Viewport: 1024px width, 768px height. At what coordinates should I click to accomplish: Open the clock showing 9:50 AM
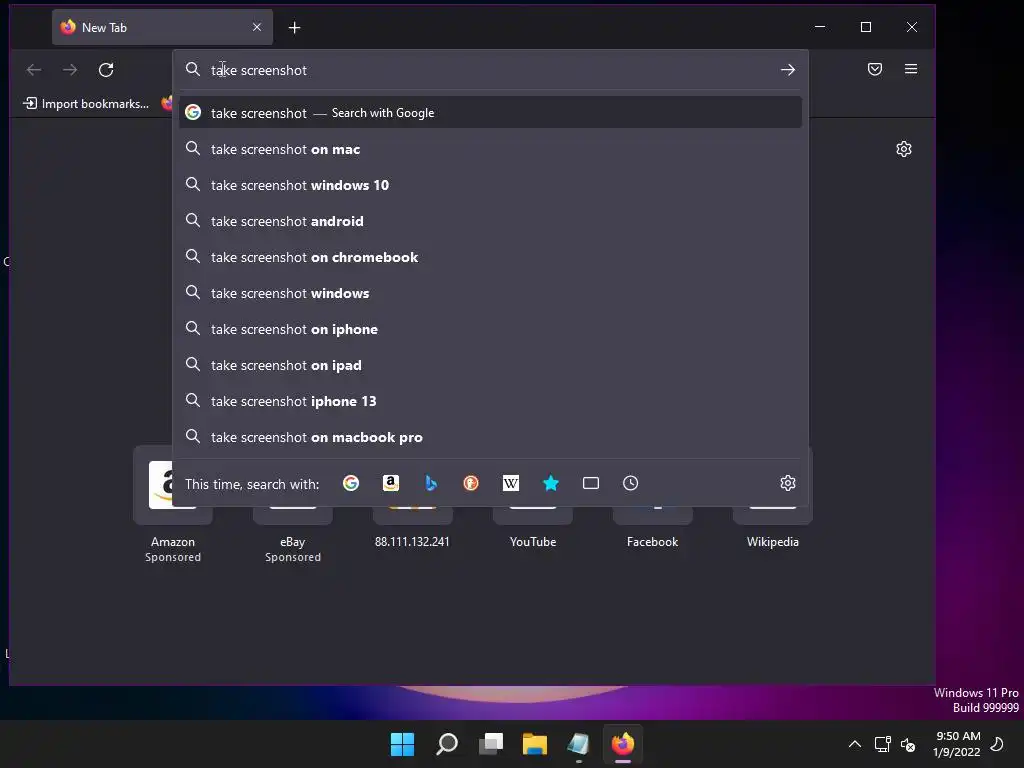[x=957, y=744]
